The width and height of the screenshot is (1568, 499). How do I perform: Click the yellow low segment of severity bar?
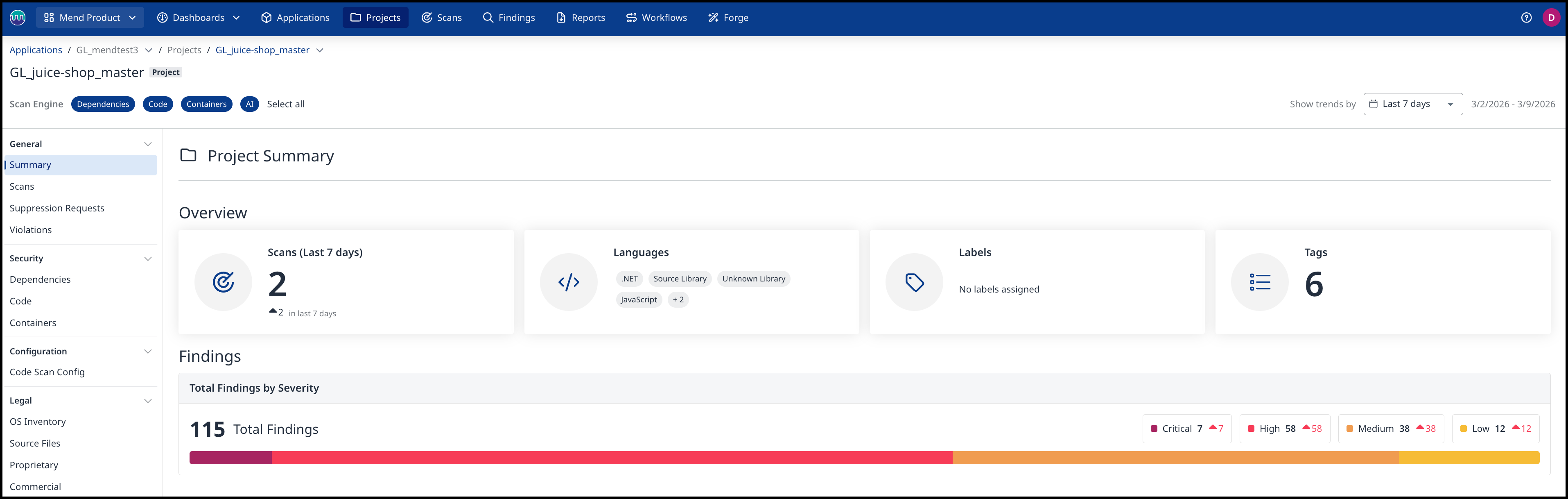1469,458
